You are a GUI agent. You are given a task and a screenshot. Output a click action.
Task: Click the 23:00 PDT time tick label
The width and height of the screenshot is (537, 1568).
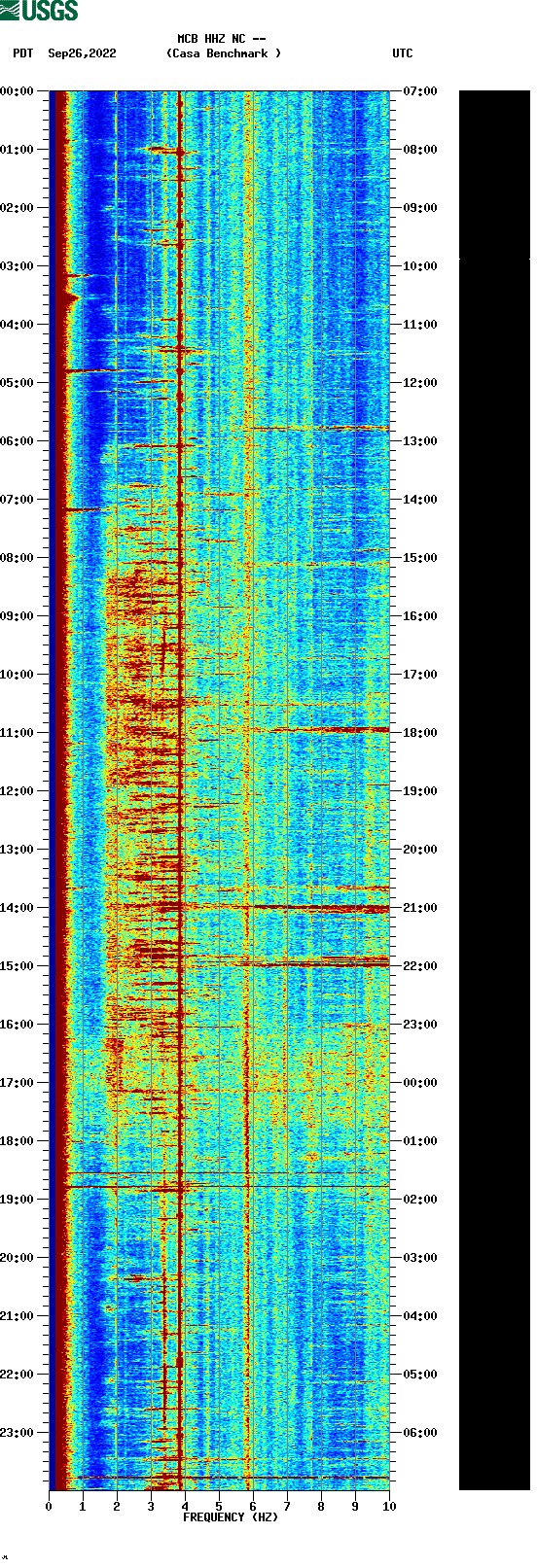tap(18, 1433)
